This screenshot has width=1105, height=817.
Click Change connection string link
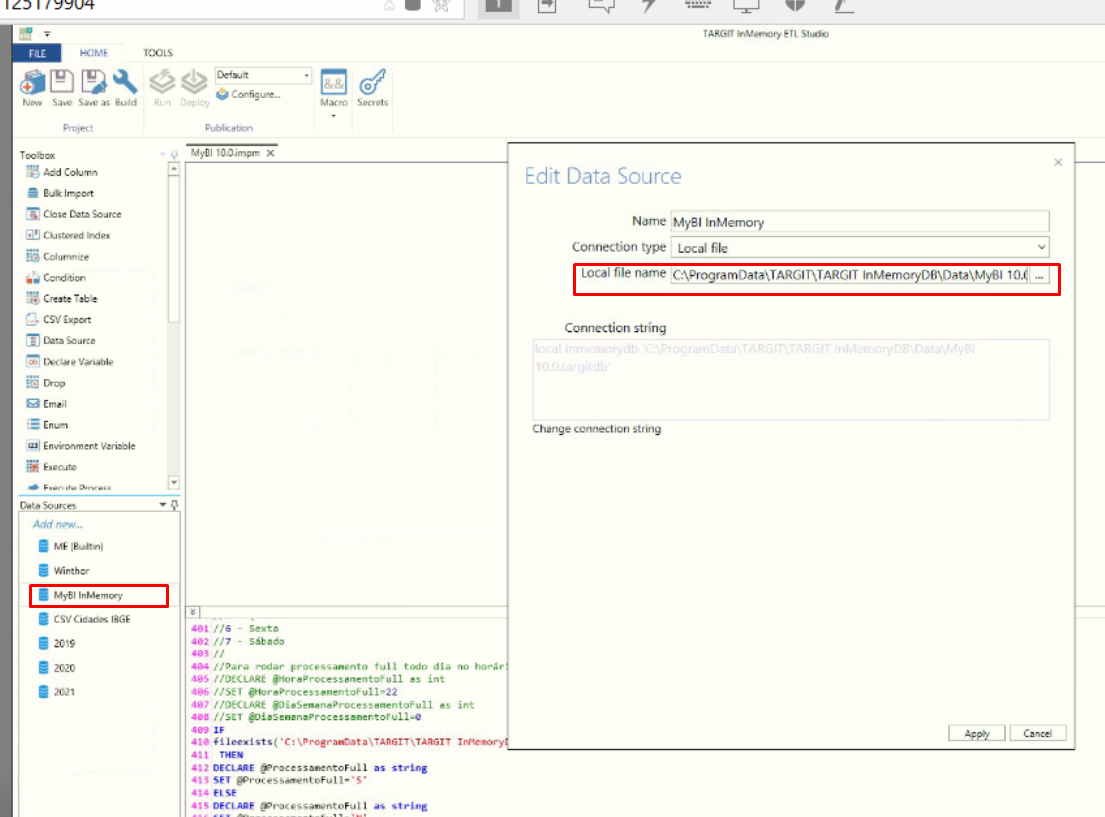click(596, 429)
